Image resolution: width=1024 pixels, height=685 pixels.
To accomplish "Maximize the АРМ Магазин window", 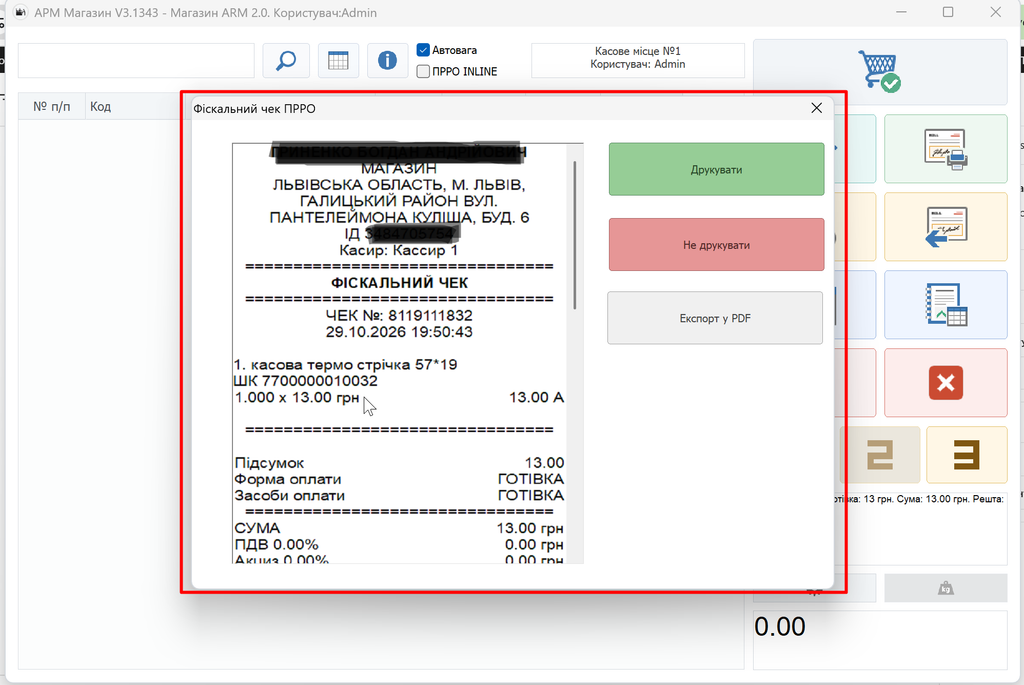I will tap(948, 12).
